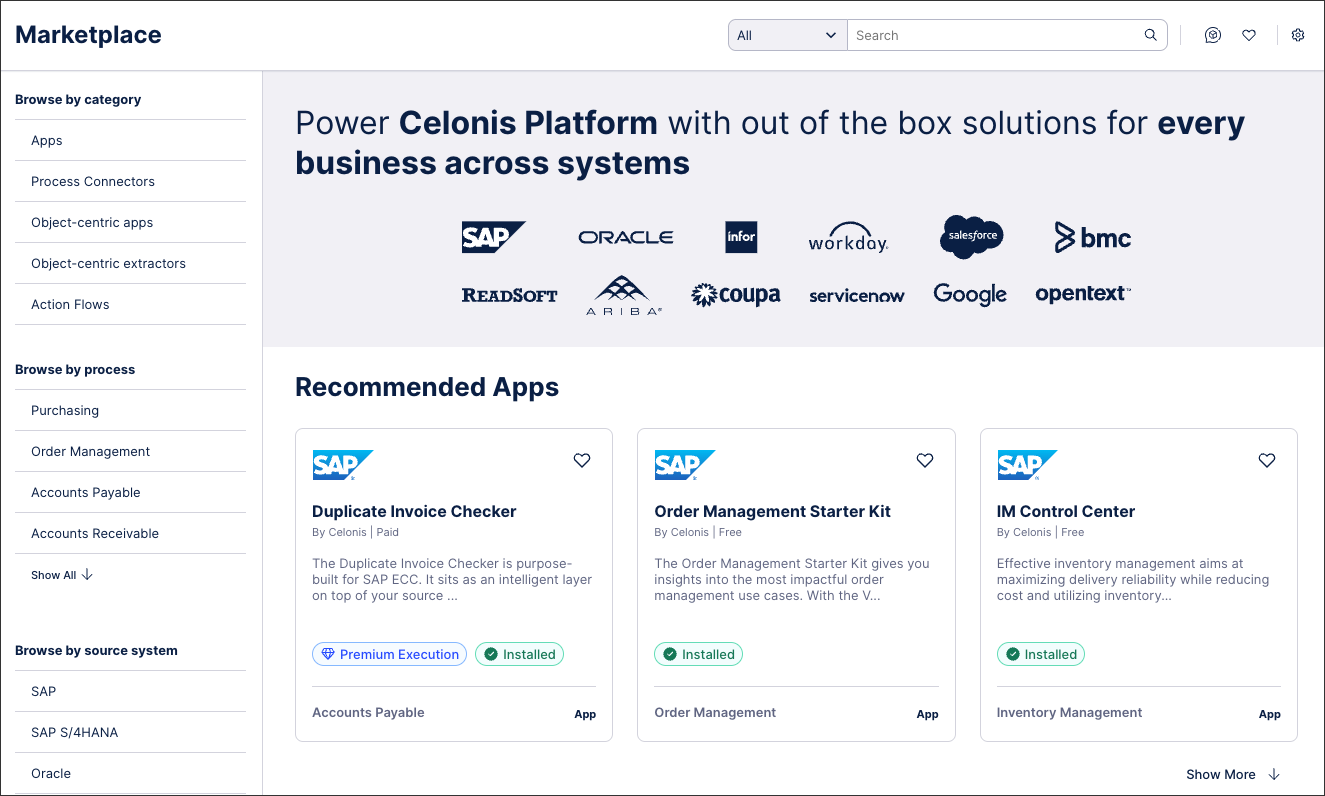1325x796 pixels.
Task: Browse Action Flows category
Action: [x=130, y=304]
